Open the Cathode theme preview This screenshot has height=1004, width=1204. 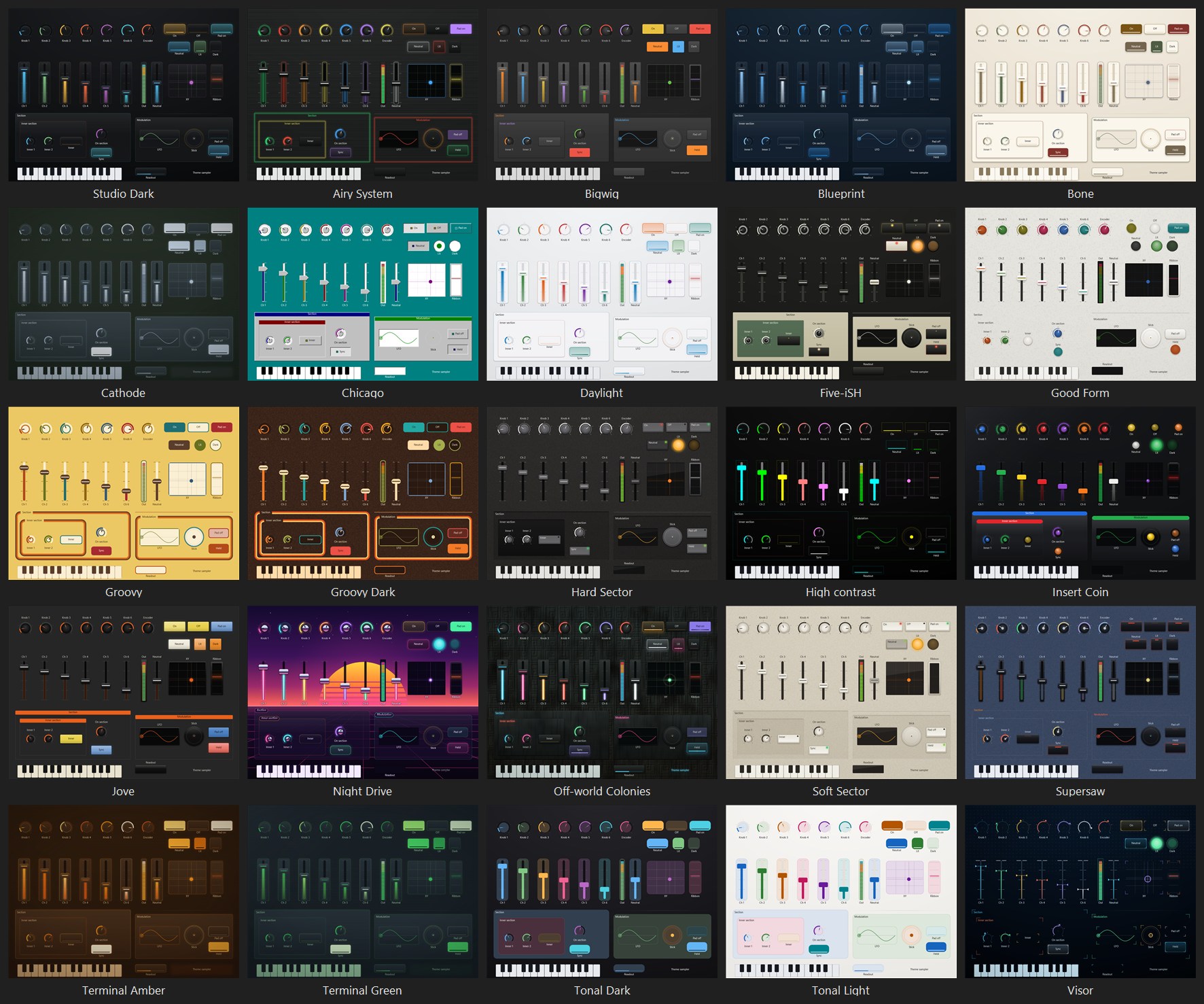tap(124, 294)
